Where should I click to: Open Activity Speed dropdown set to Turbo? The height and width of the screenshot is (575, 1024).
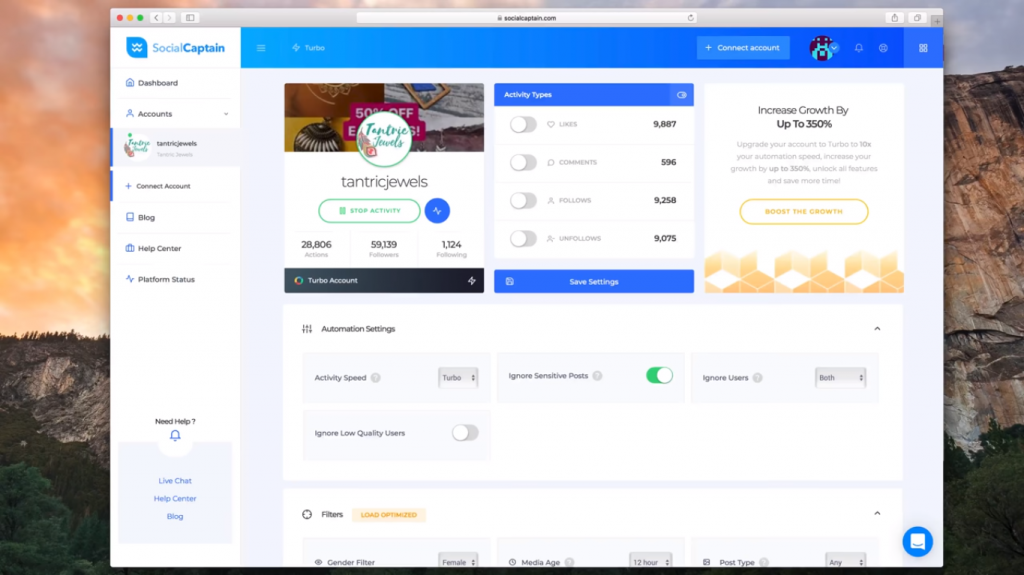(458, 378)
